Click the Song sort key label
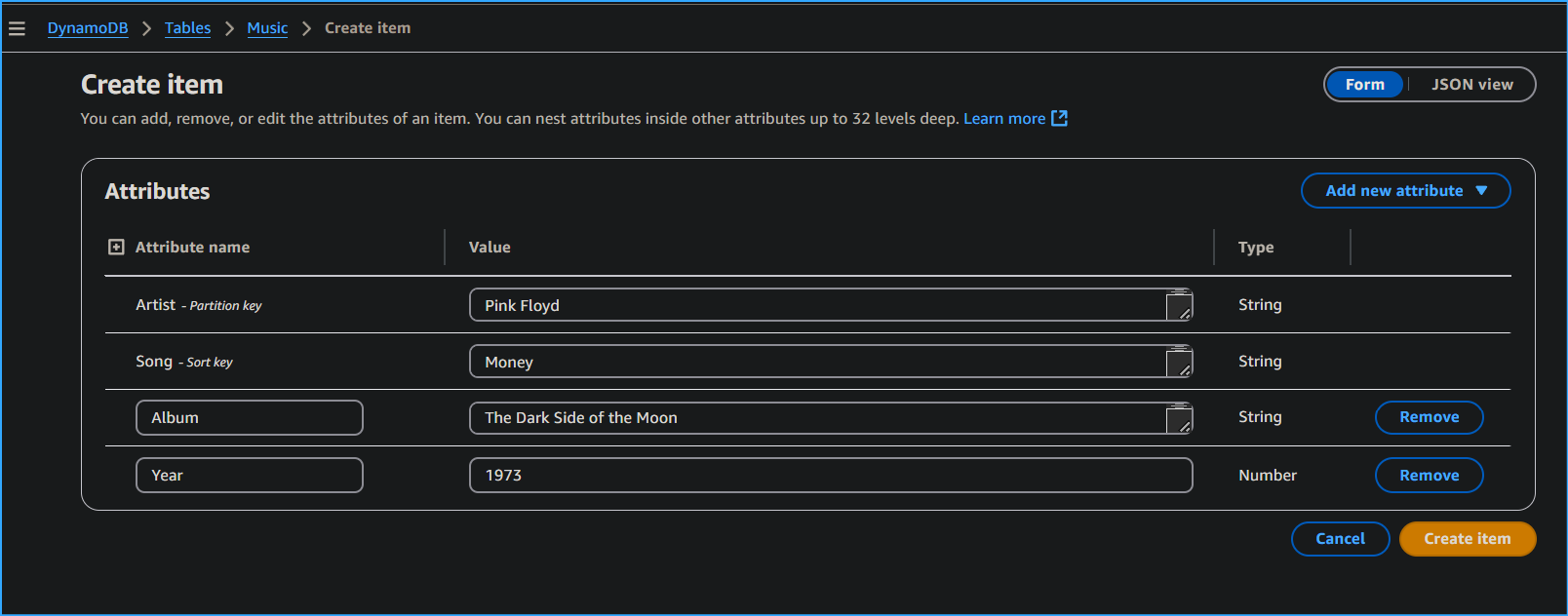1568x616 pixels. click(184, 362)
